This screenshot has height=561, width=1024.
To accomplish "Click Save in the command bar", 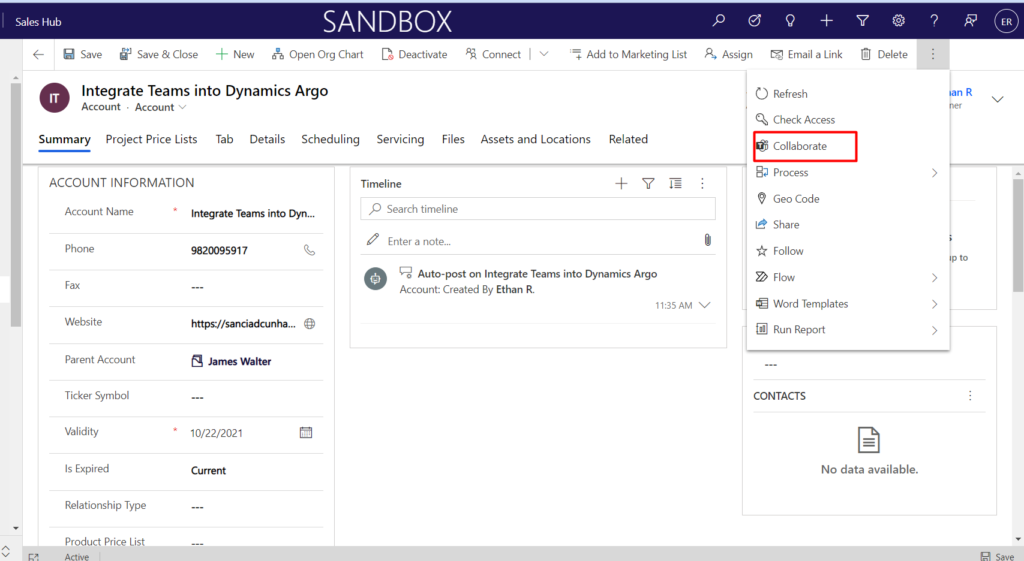I will (82, 54).
